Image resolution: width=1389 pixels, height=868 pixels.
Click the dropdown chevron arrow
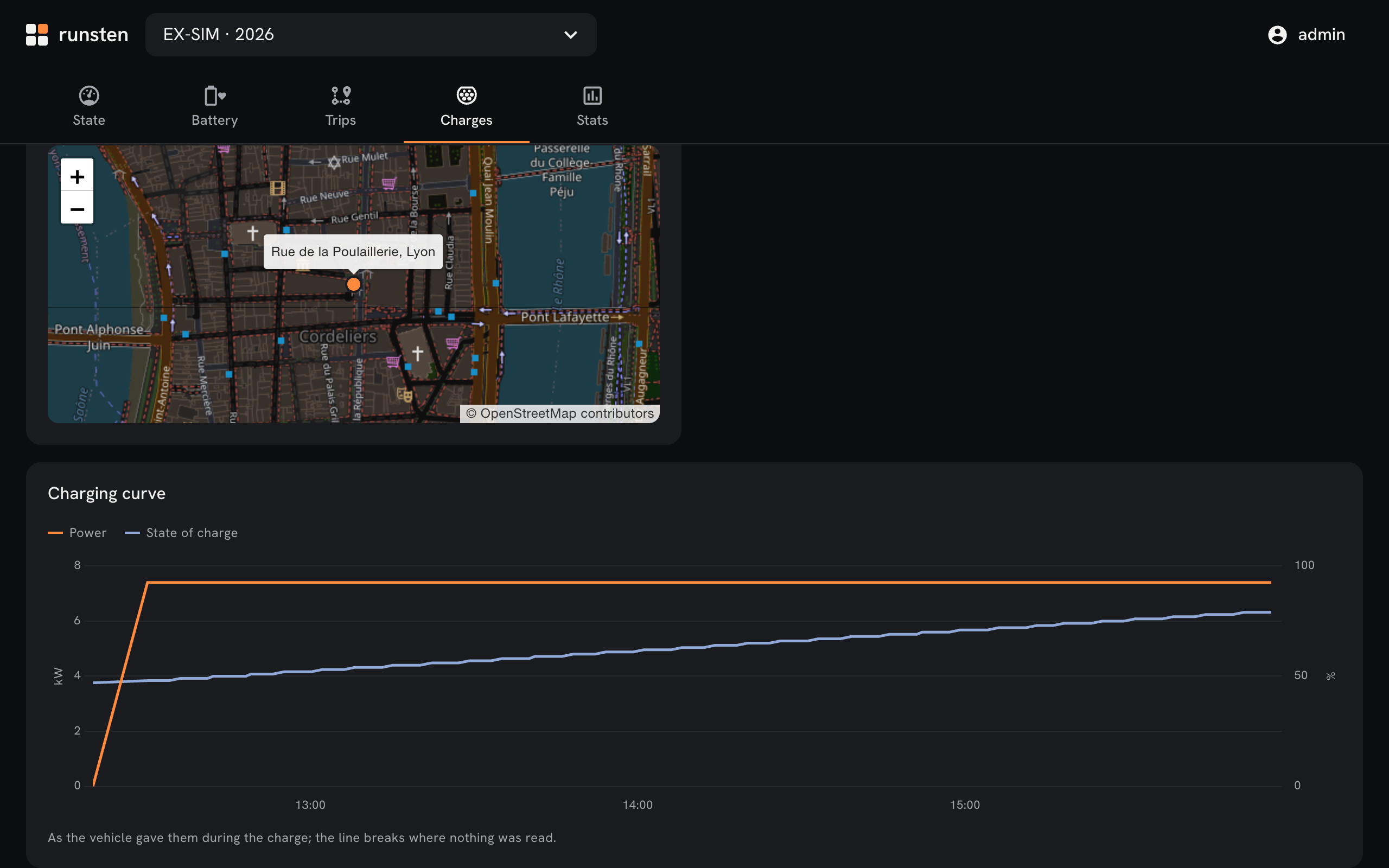(571, 34)
